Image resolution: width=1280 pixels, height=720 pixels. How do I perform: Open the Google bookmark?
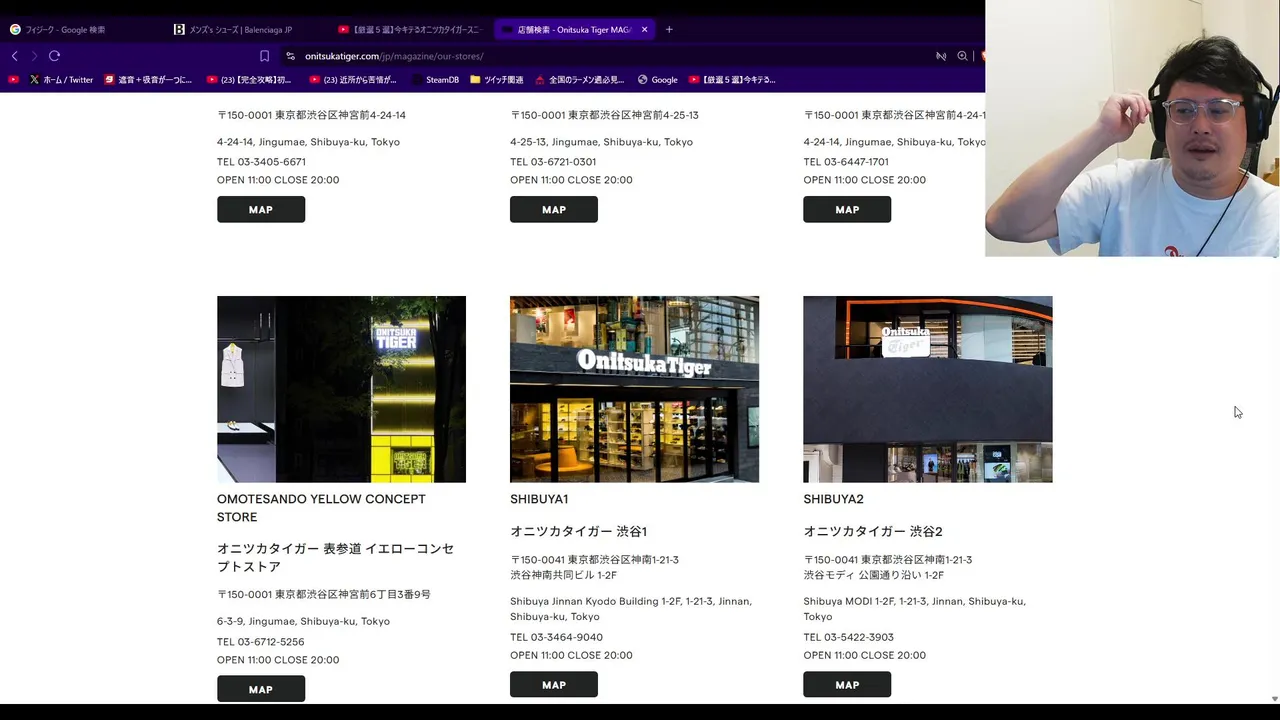coord(657,79)
